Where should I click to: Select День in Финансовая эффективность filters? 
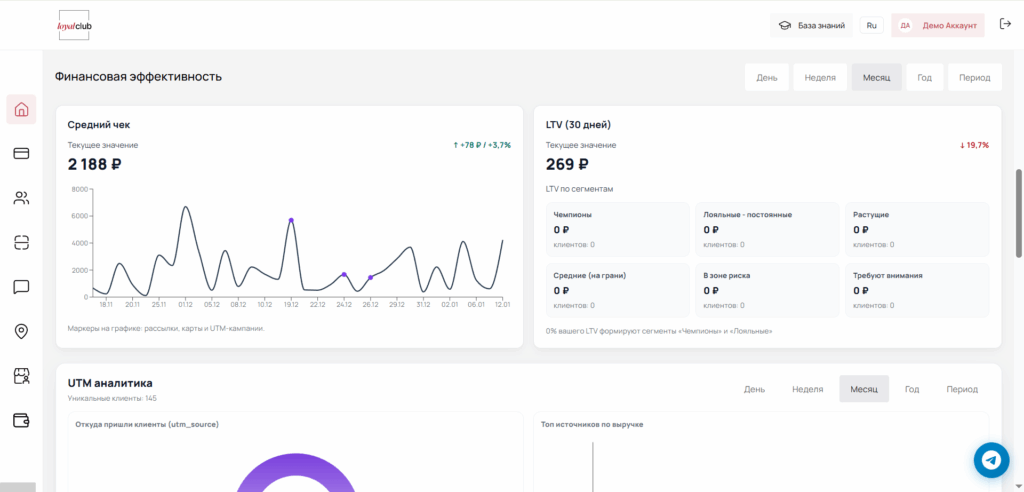[767, 77]
